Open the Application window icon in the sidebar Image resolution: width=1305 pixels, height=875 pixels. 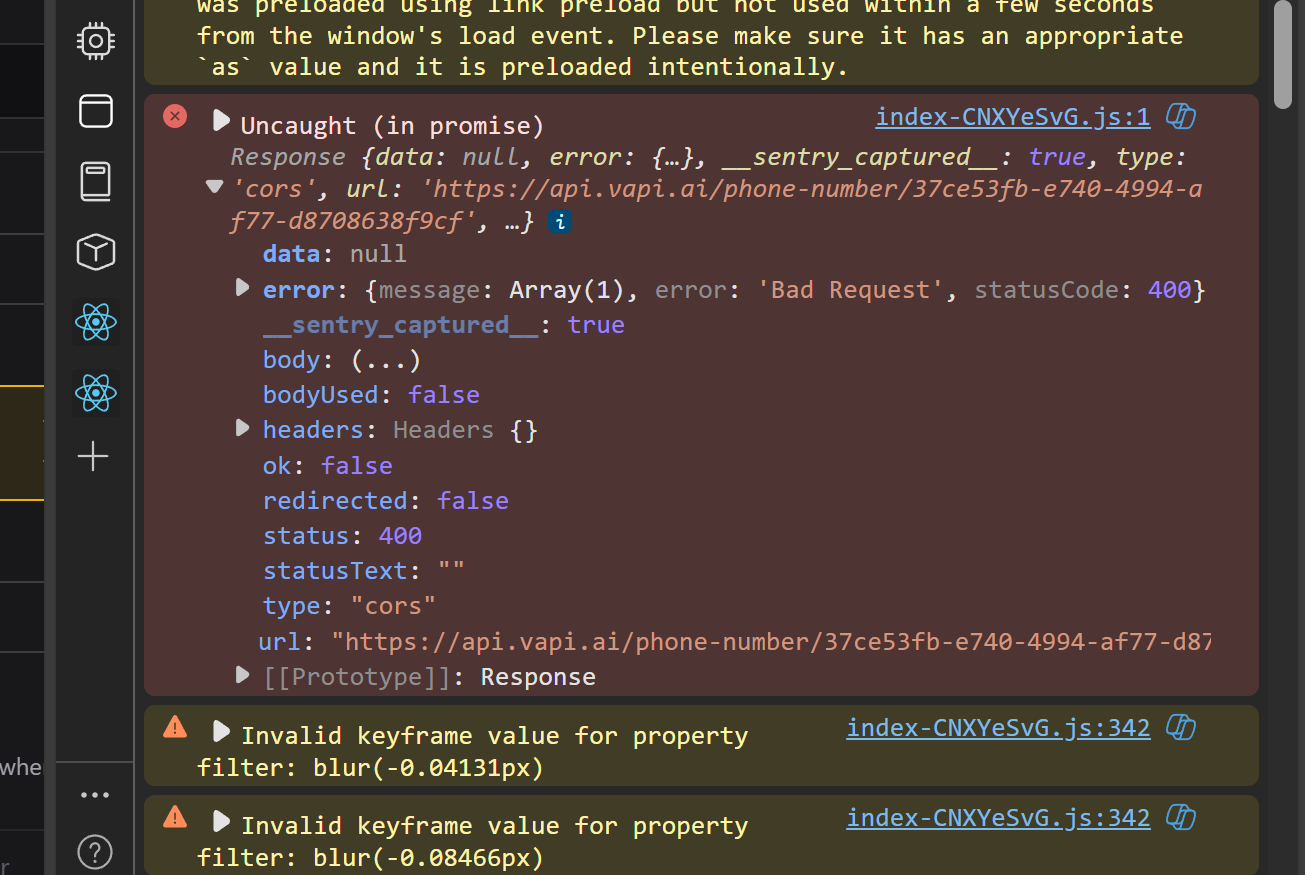pyautogui.click(x=95, y=111)
